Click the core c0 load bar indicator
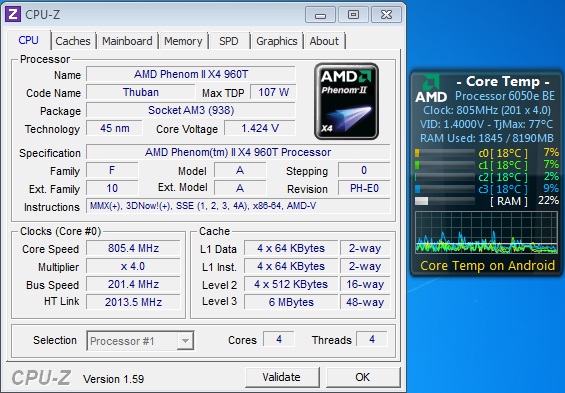 point(445,153)
